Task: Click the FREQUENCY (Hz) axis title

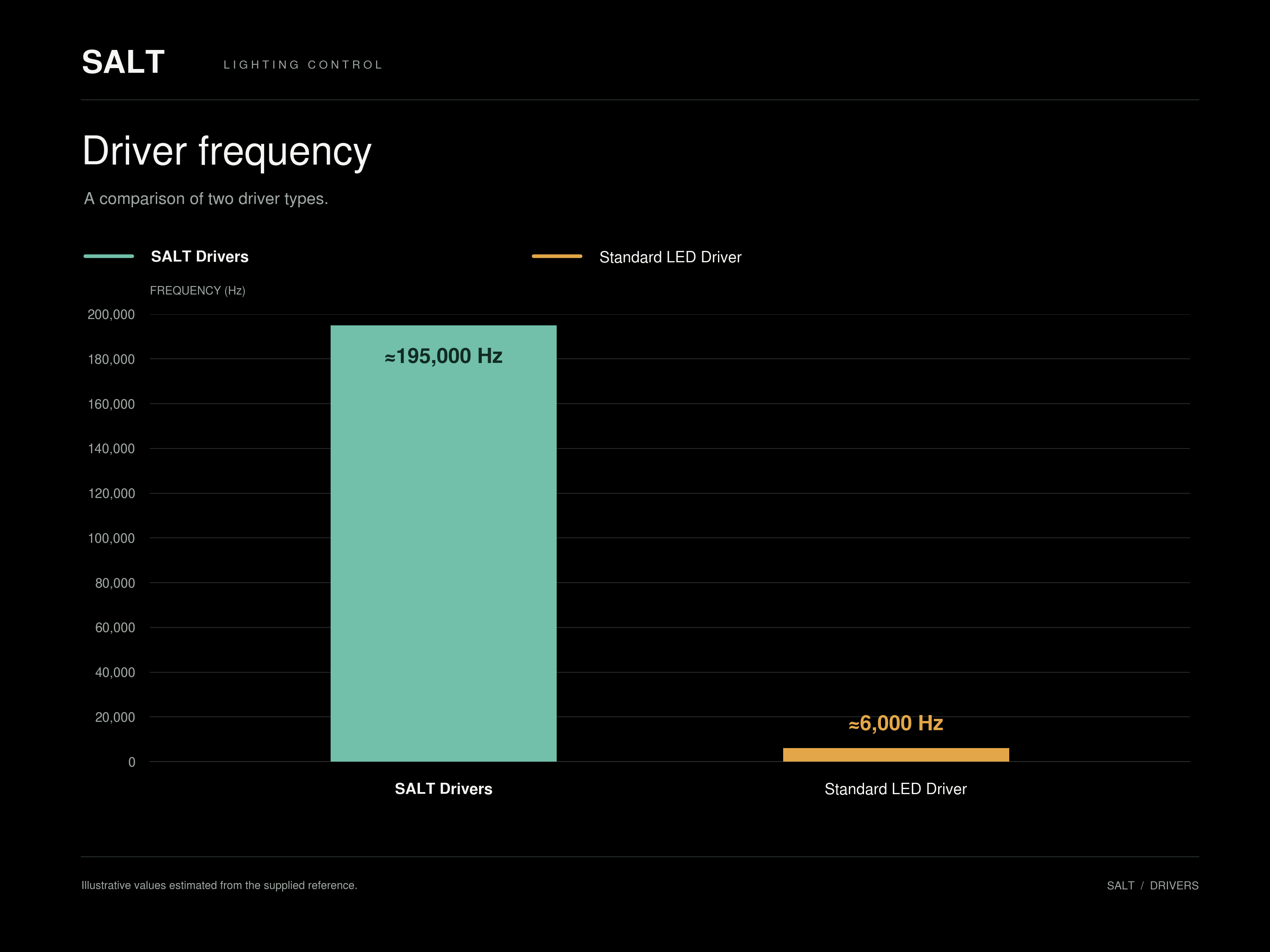Action: coord(198,290)
